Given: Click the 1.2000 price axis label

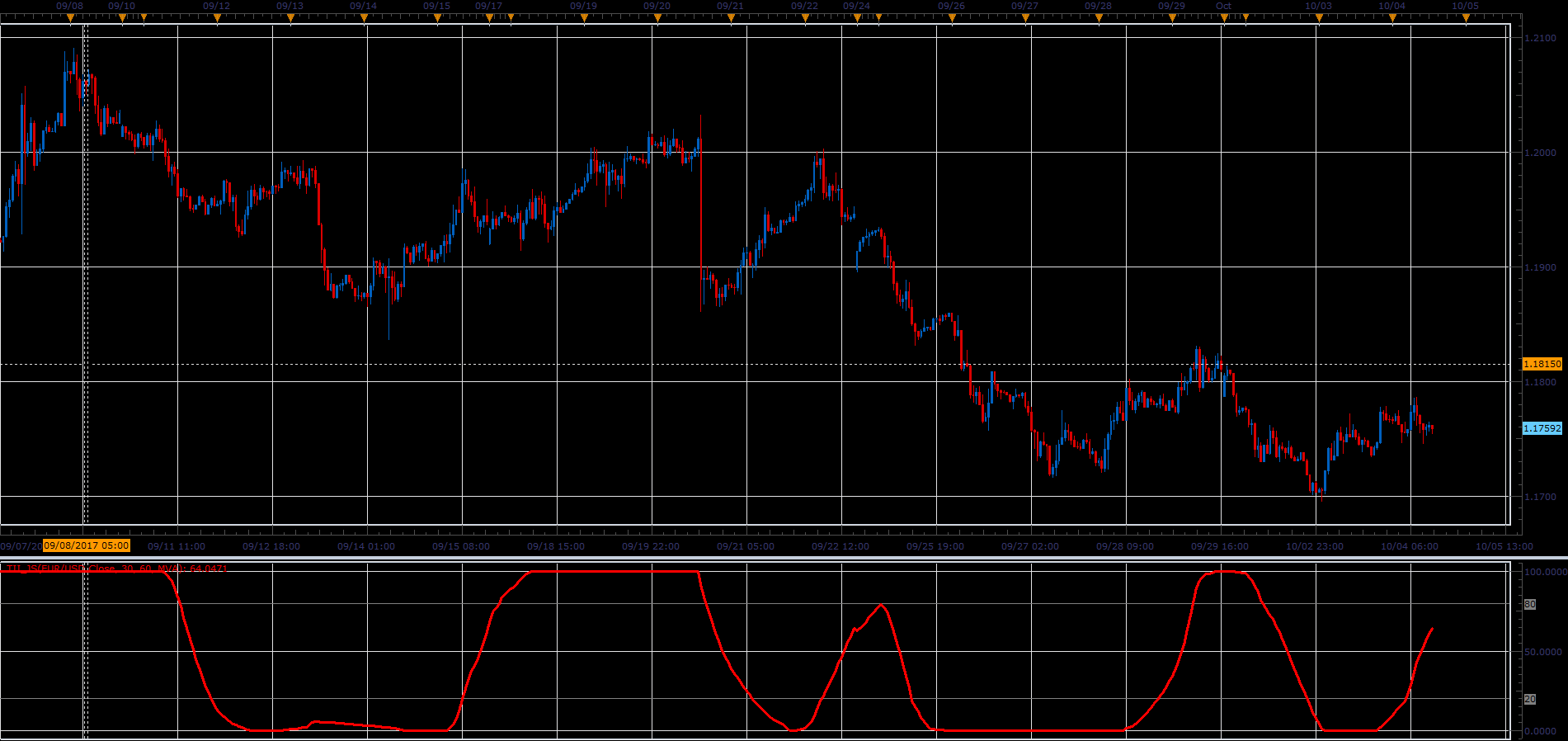Looking at the screenshot, I should (x=1540, y=153).
